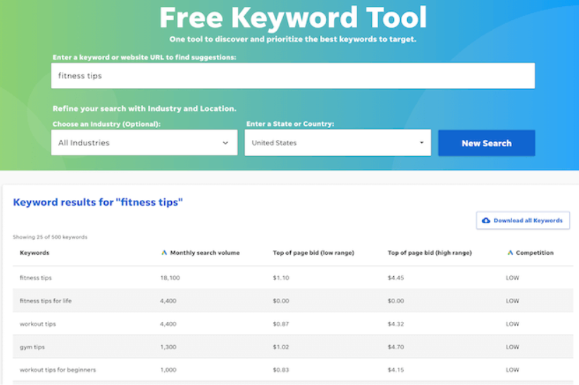579x385 pixels.
Task: Click Top of page bid (high range) header
Action: pos(429,252)
